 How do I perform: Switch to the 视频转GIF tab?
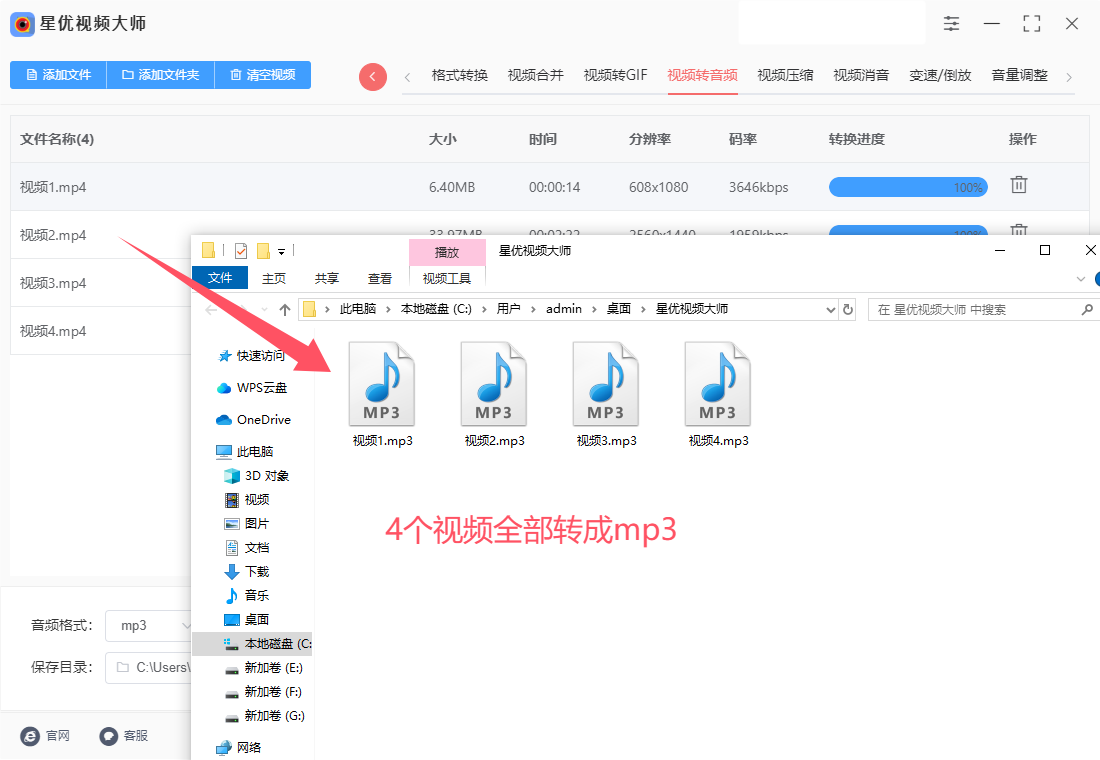coord(615,76)
